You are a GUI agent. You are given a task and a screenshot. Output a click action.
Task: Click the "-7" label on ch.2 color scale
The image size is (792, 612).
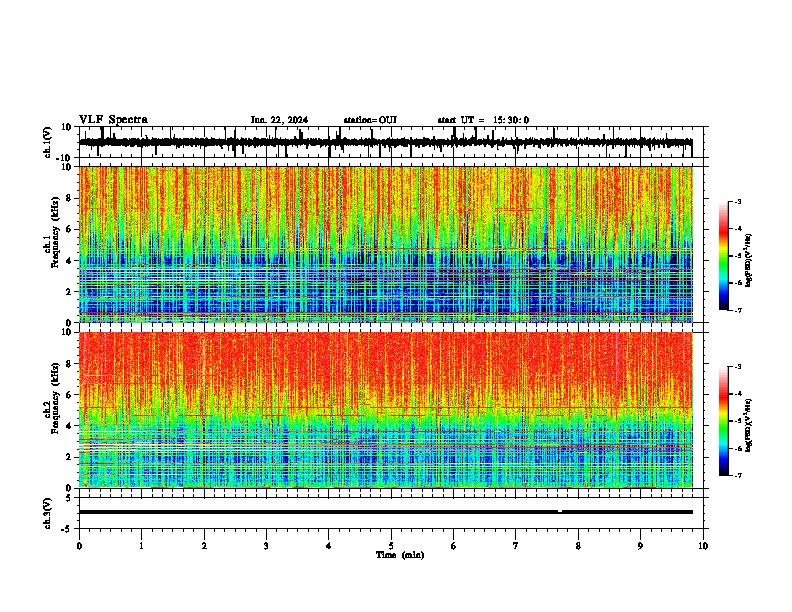pos(738,475)
